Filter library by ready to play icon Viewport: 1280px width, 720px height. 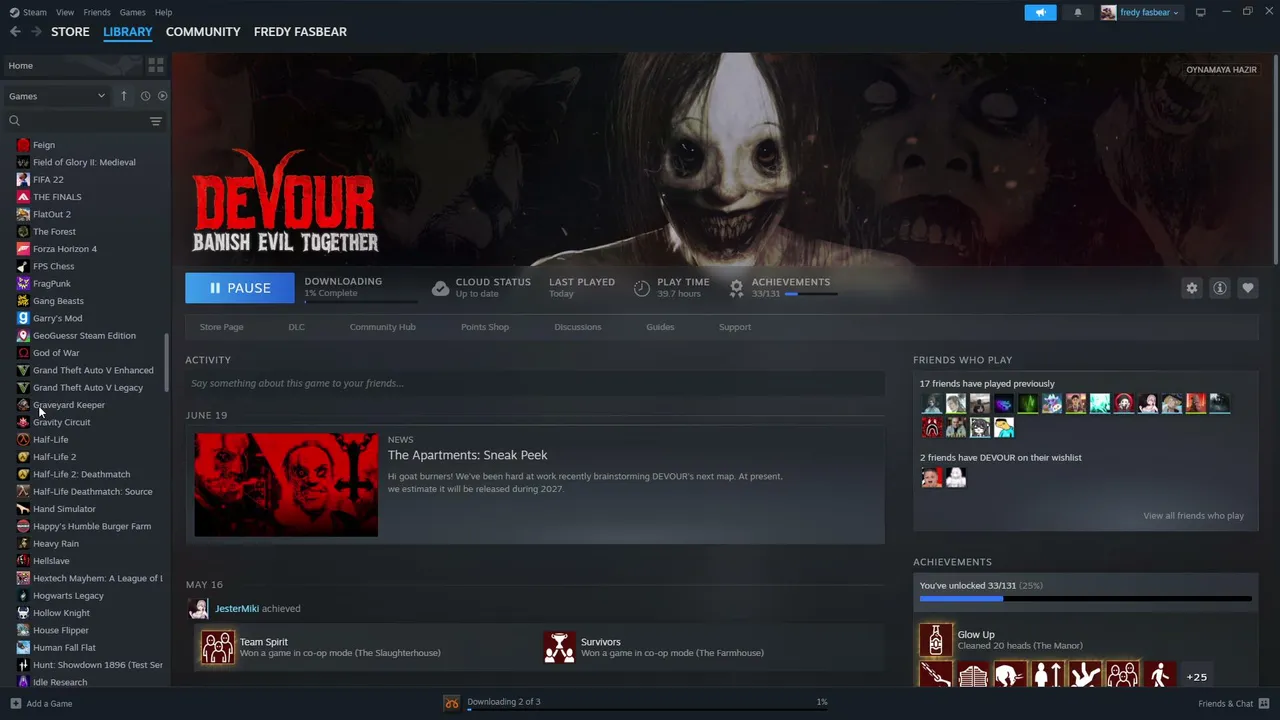tap(162, 96)
